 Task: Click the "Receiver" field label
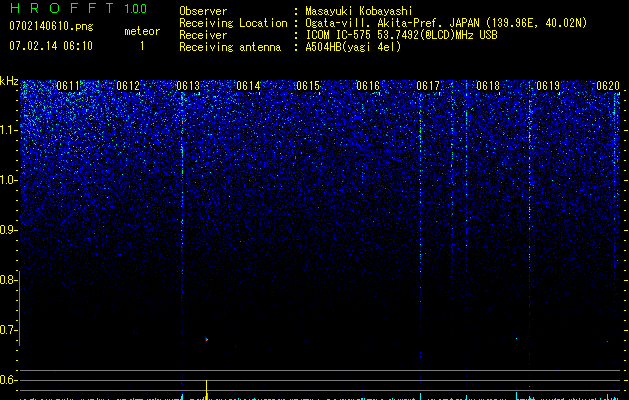coord(203,35)
